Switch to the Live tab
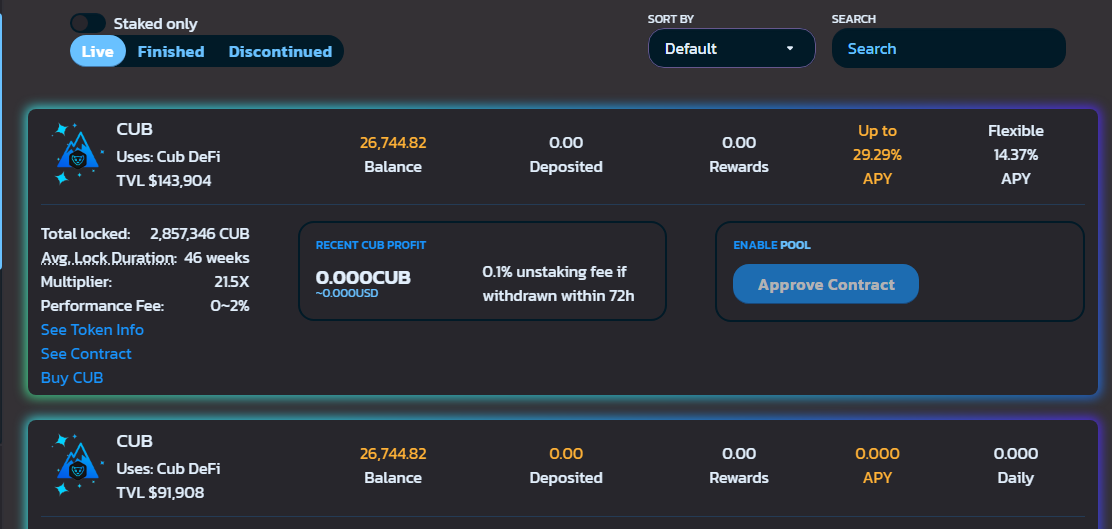The width and height of the screenshot is (1112, 529). click(x=98, y=51)
